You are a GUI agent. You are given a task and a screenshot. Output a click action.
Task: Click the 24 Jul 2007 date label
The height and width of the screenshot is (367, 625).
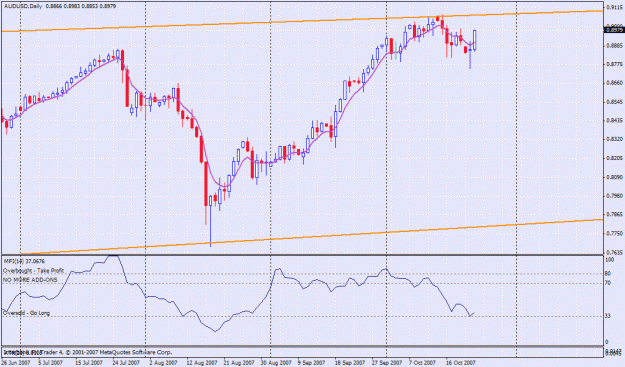click(126, 363)
